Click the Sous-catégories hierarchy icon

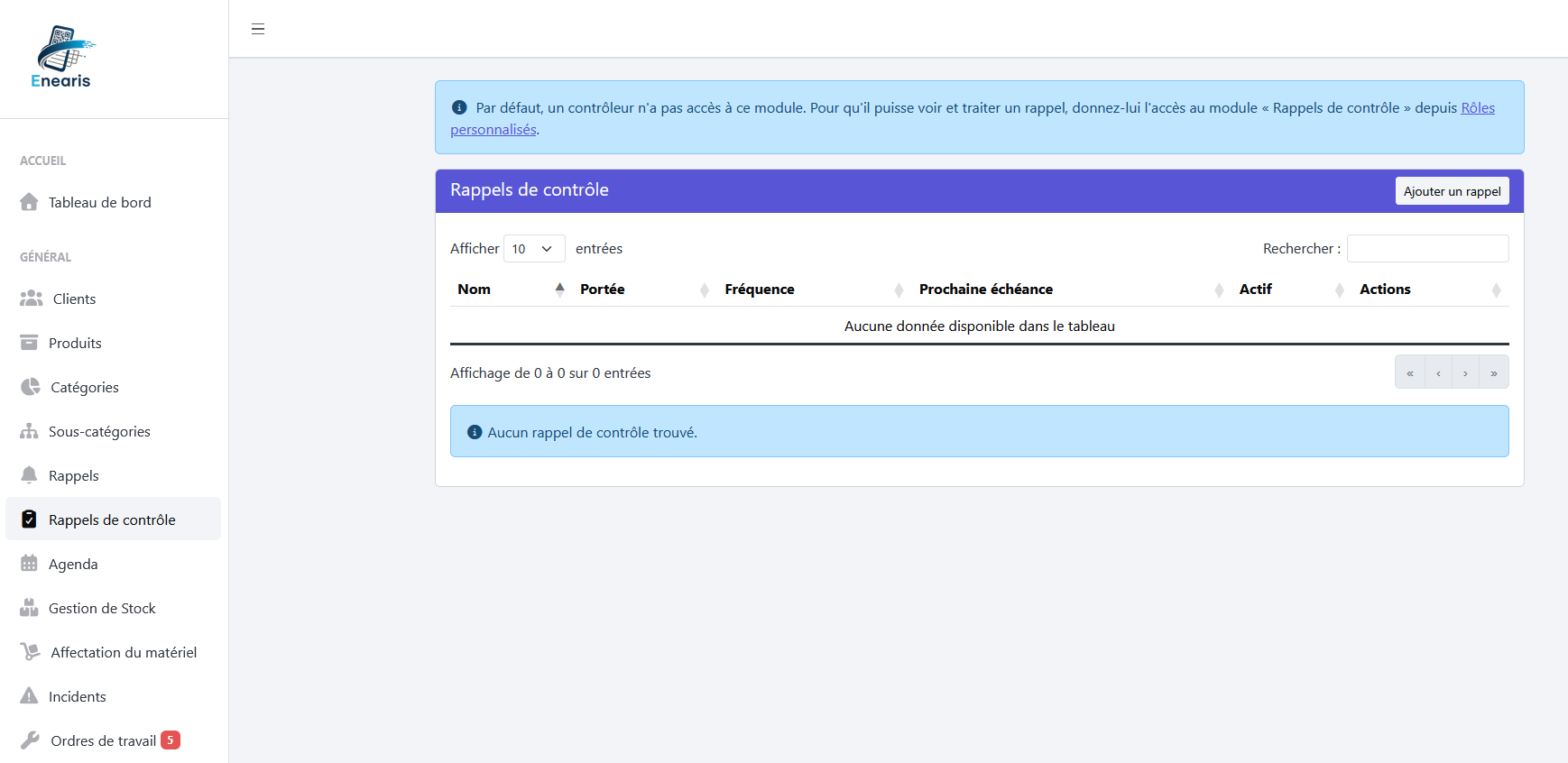coord(29,431)
